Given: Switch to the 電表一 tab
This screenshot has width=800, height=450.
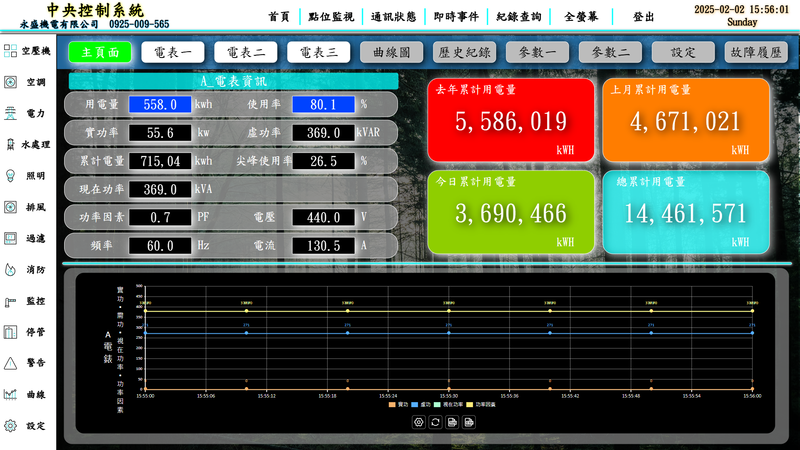Looking at the screenshot, I should point(173,52).
